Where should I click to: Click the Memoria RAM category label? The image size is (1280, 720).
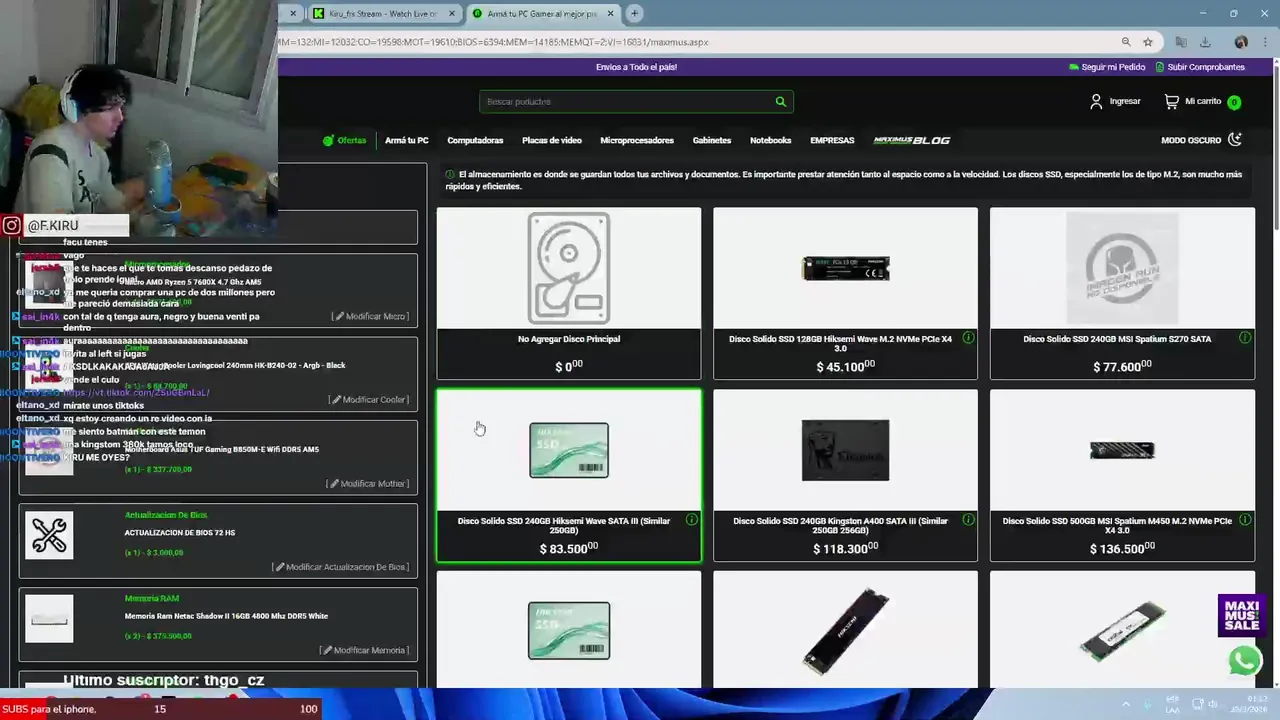(152, 598)
